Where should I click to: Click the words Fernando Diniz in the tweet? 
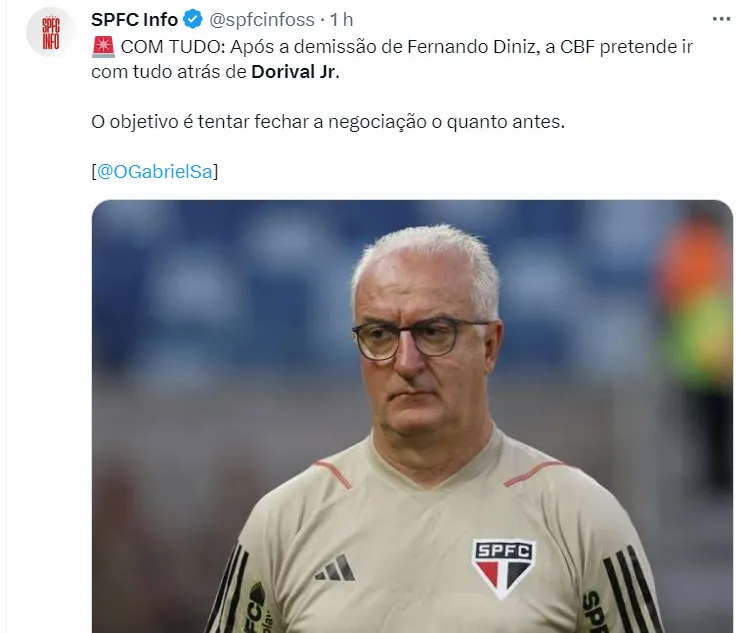pos(471,47)
